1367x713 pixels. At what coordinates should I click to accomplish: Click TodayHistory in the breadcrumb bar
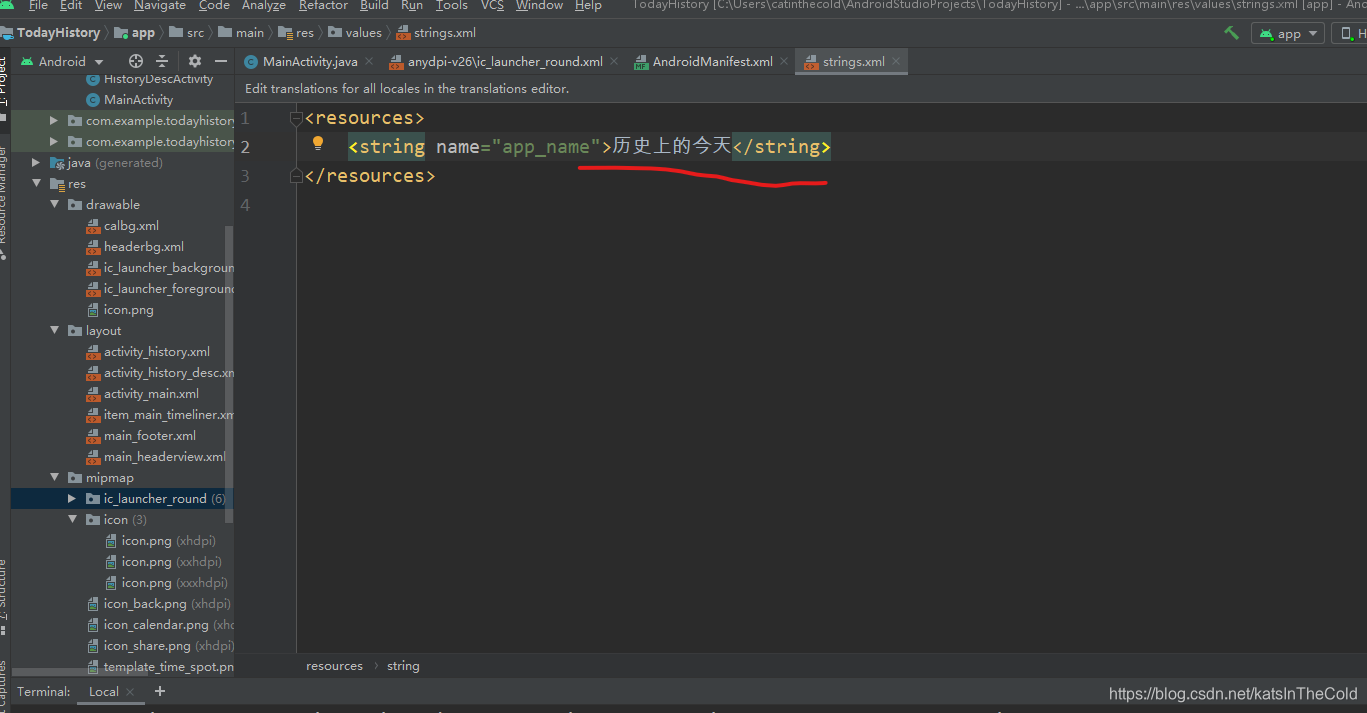click(x=58, y=33)
